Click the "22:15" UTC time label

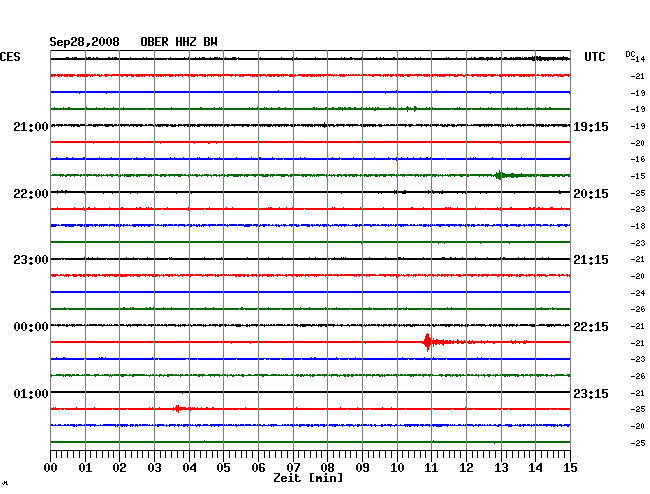591,327
